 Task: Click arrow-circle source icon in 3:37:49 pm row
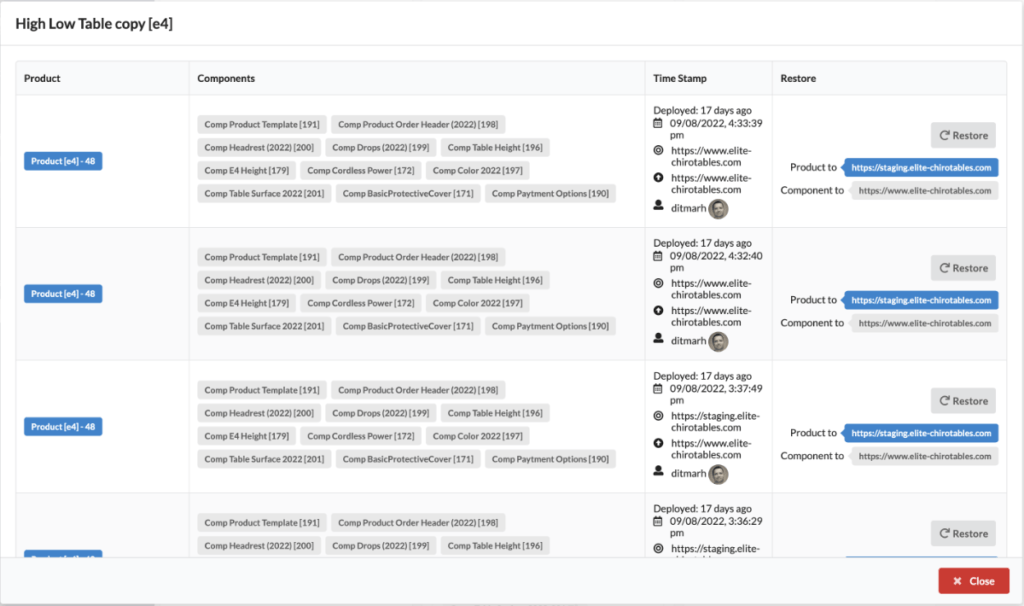click(658, 443)
